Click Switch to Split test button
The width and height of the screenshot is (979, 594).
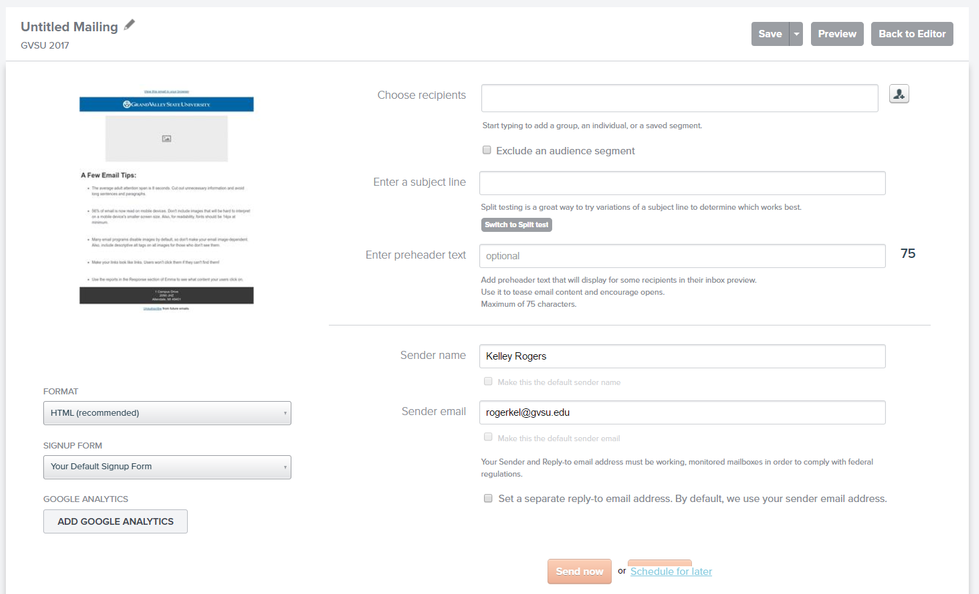(516, 225)
